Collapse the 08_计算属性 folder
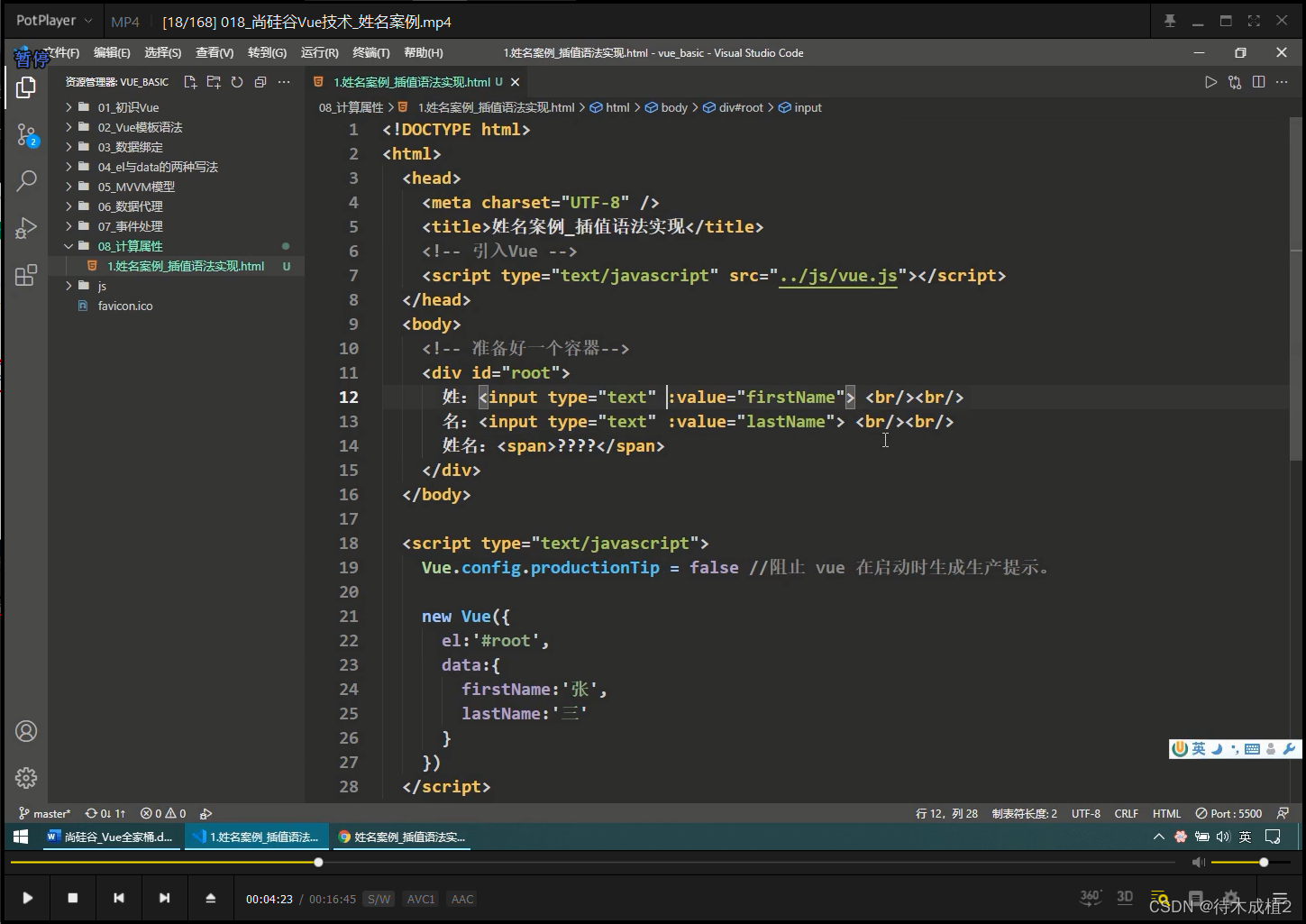The image size is (1306, 924). [x=130, y=246]
